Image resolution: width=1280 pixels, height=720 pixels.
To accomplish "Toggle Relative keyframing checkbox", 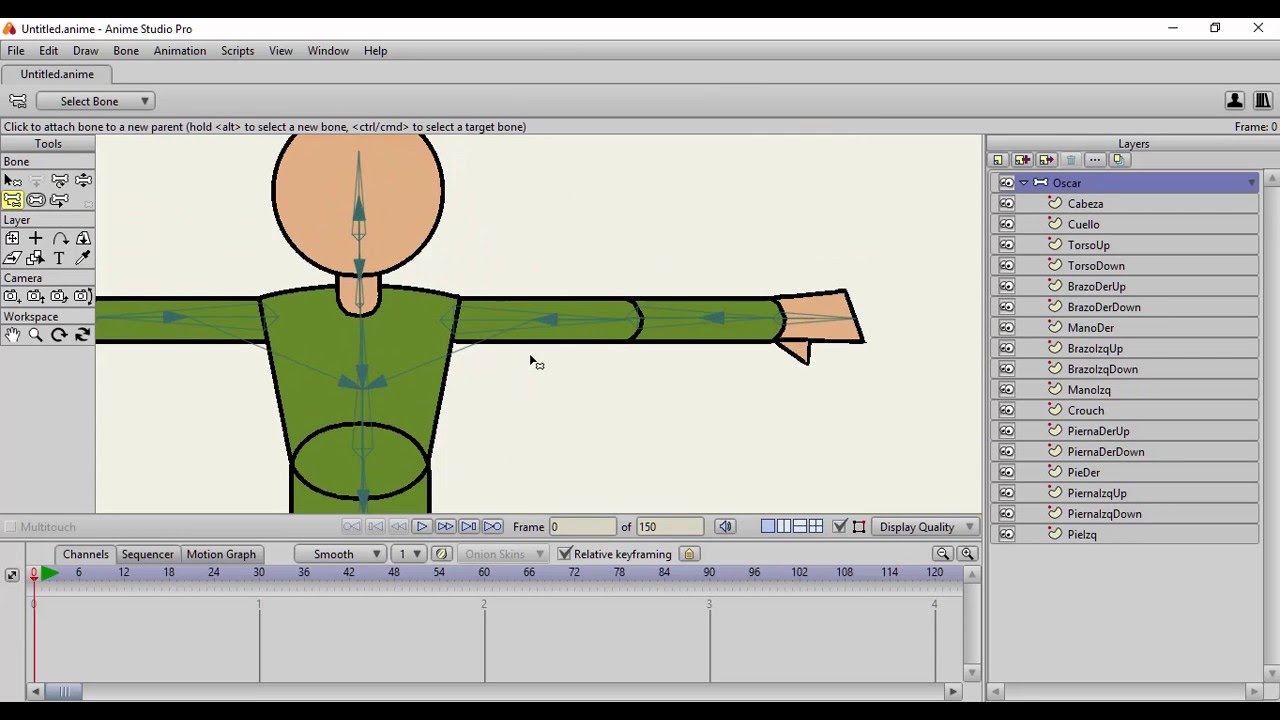I will pos(565,554).
